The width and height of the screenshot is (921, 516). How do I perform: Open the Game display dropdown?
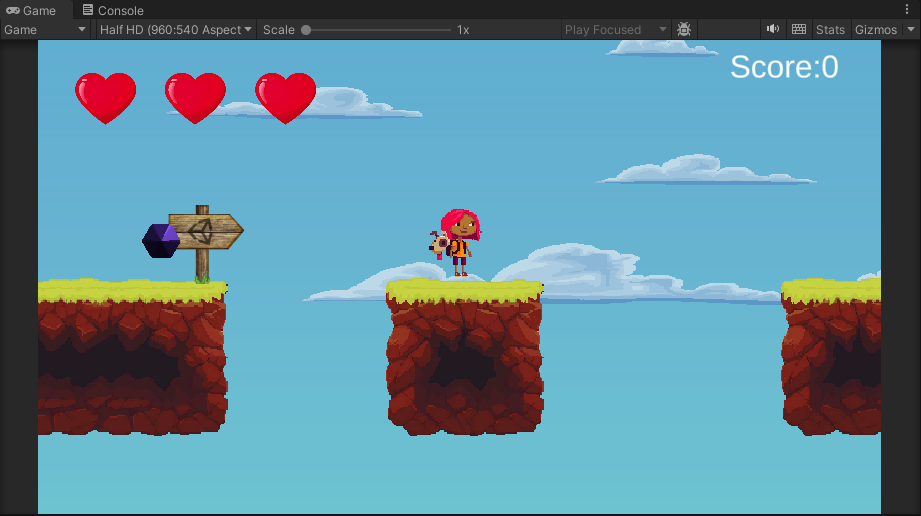[45, 29]
